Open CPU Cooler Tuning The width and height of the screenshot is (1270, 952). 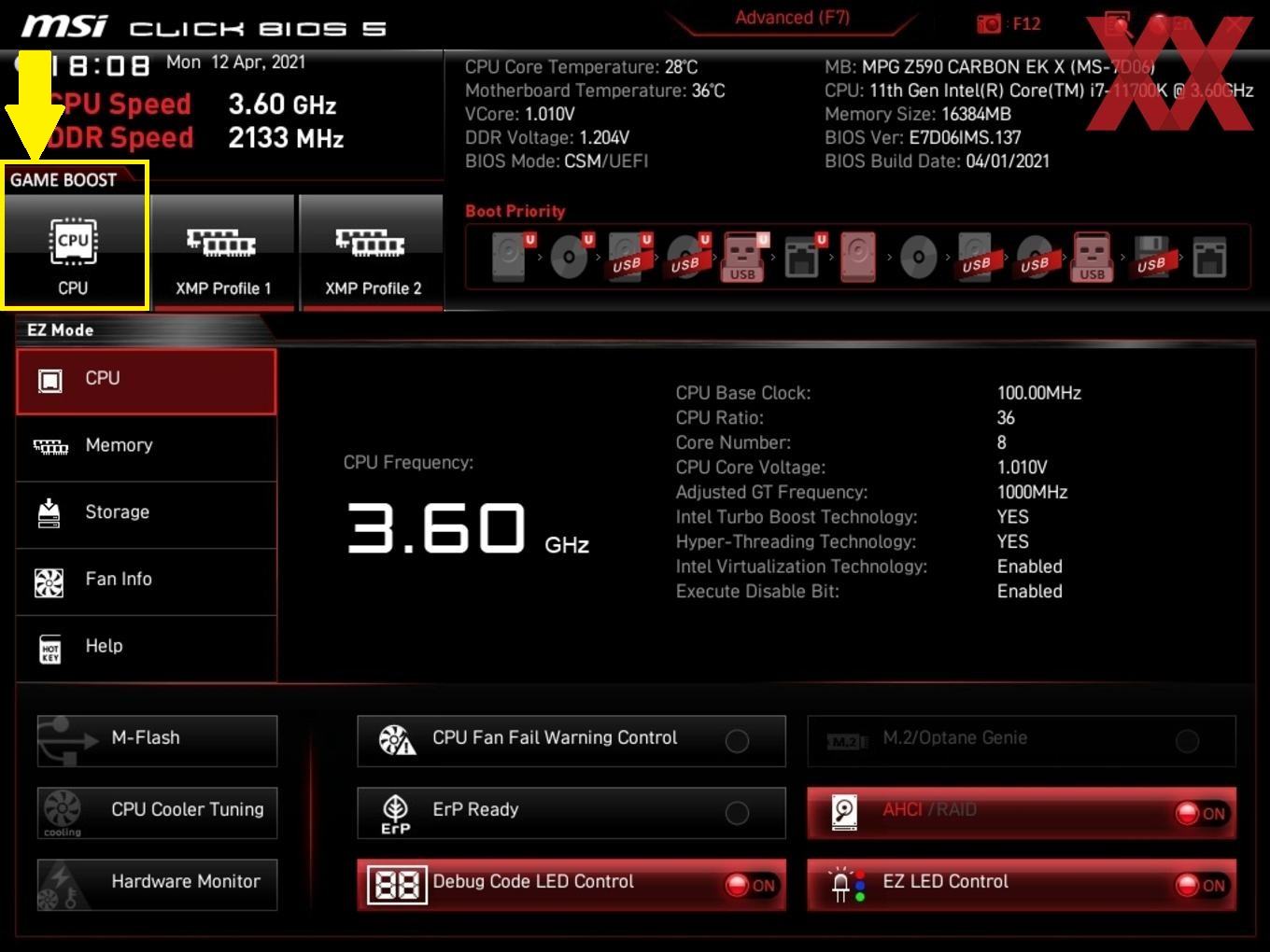(157, 813)
